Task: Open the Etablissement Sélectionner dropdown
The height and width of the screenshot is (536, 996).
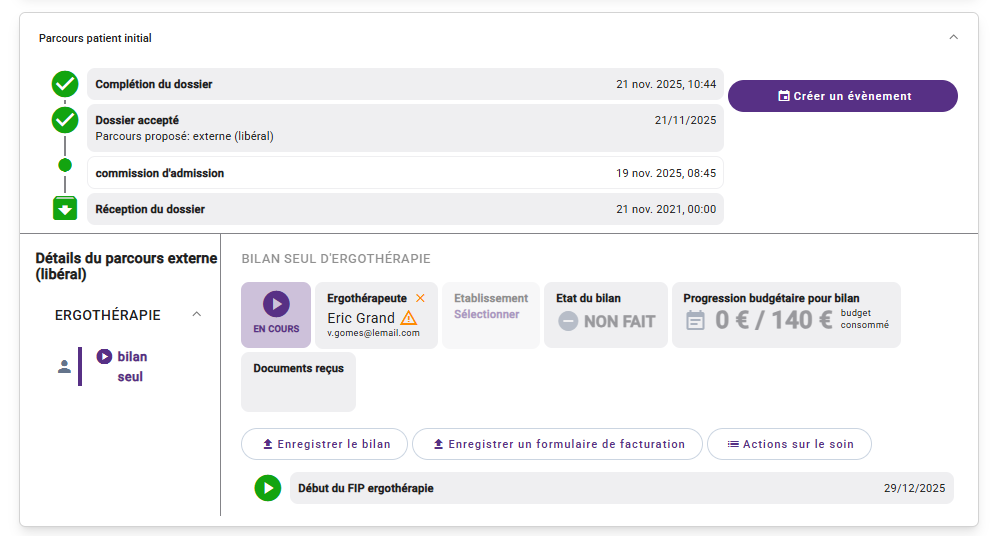Action: 487,314
